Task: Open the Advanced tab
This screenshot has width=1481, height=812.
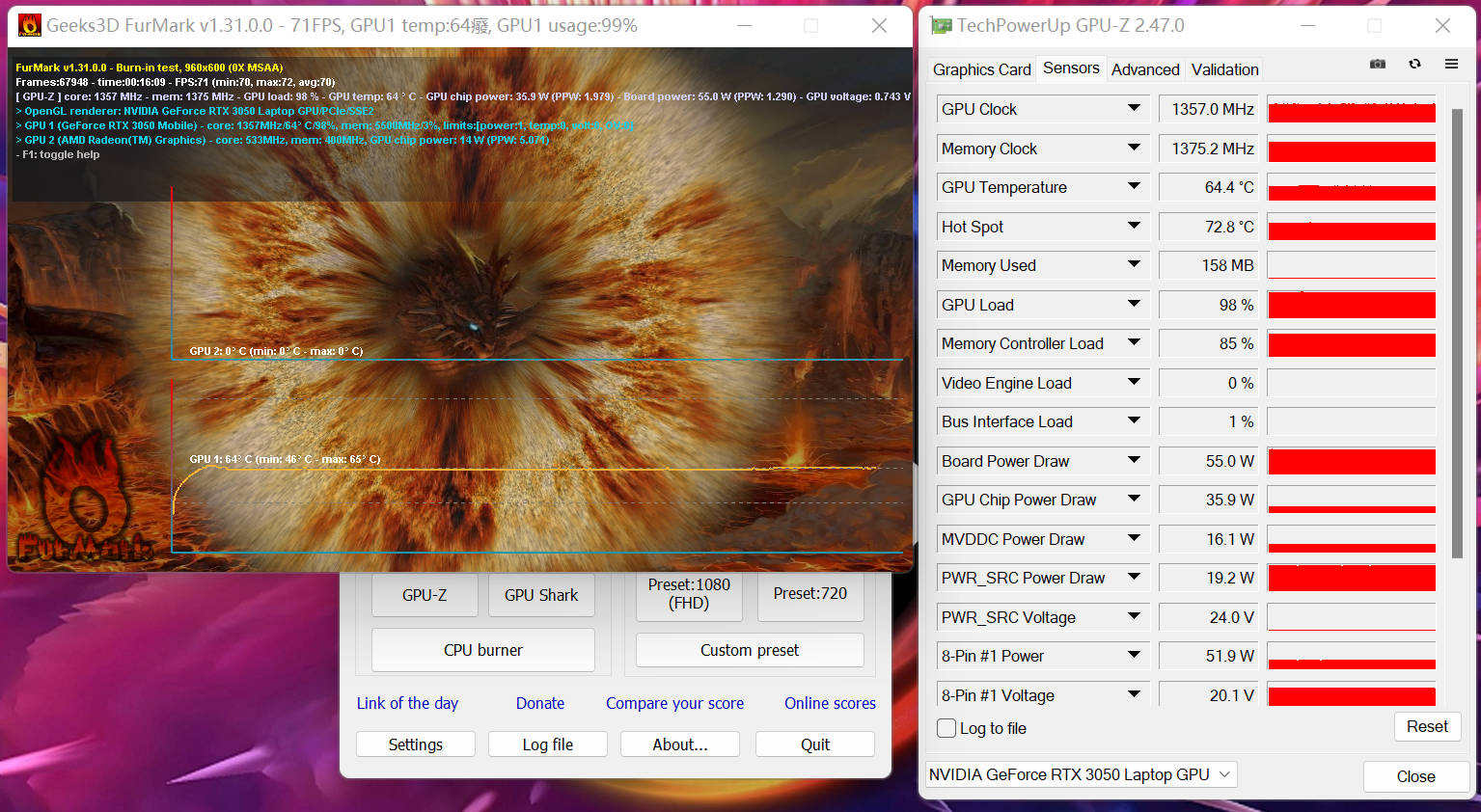Action: (1144, 69)
